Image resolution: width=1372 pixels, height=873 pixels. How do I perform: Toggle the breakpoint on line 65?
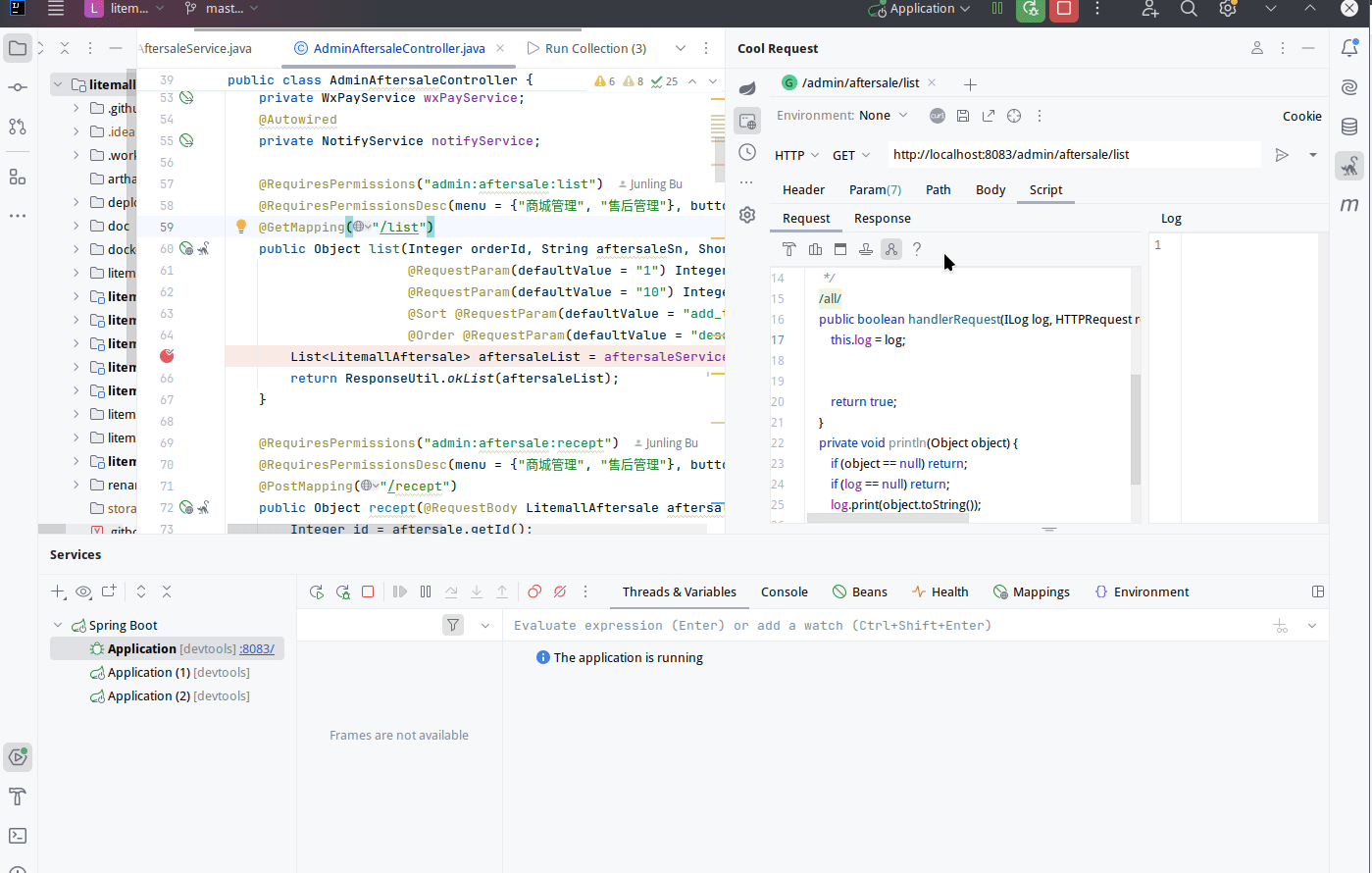[x=167, y=356]
